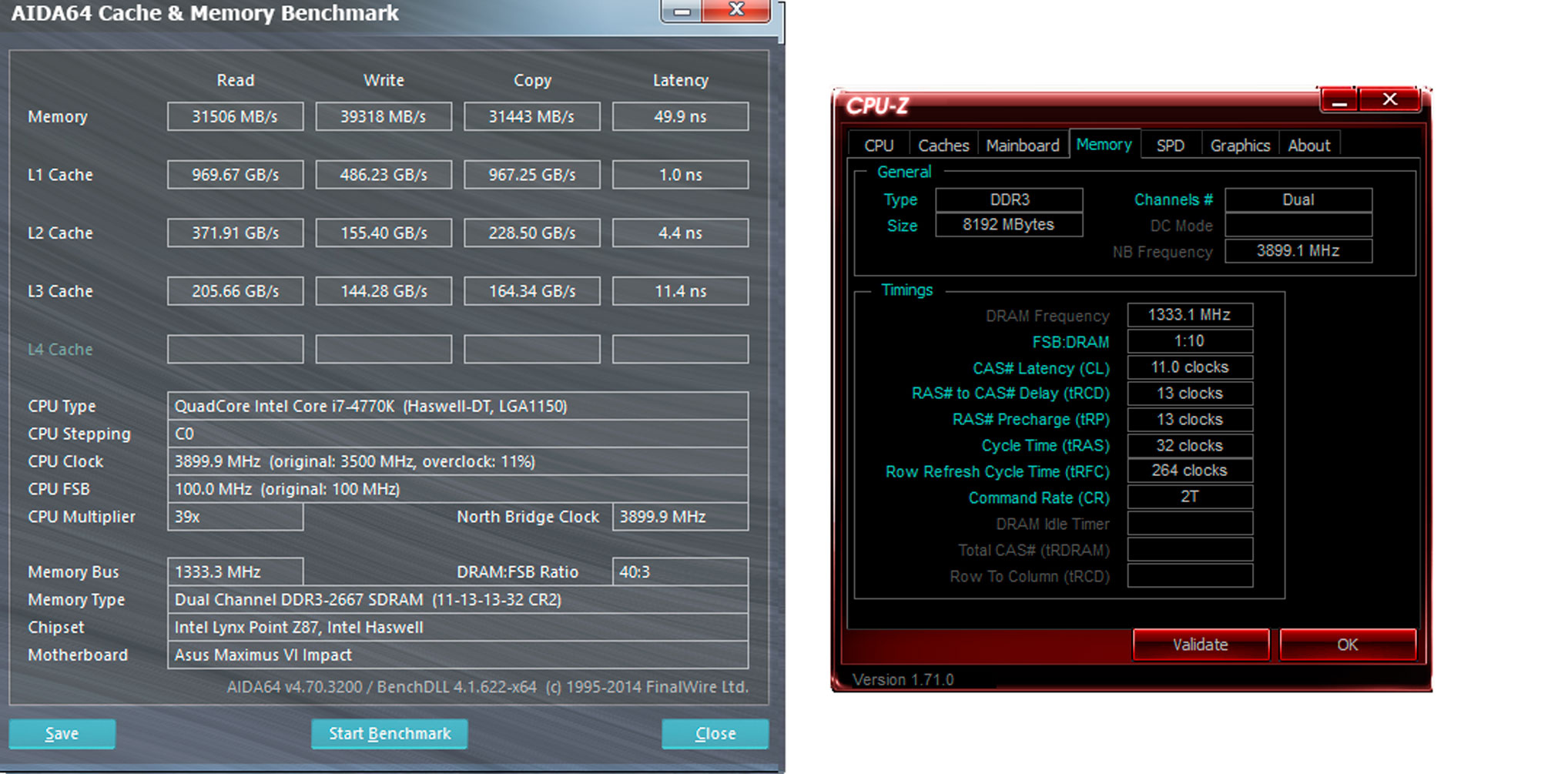
Task: Switch to the Caches tab
Action: [943, 146]
